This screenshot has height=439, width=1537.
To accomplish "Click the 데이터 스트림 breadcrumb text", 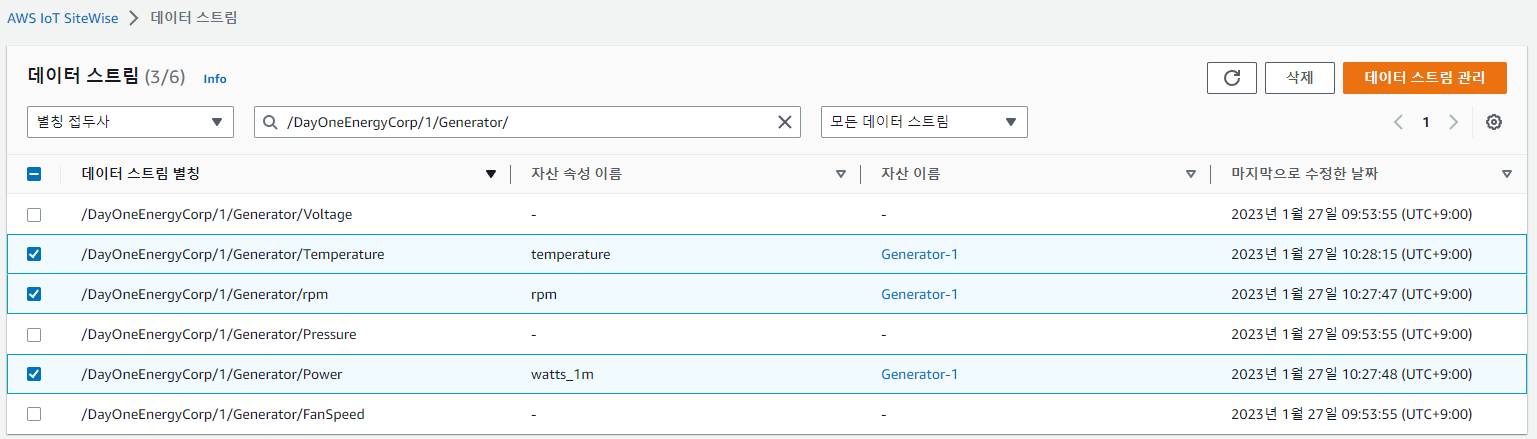I will [194, 18].
